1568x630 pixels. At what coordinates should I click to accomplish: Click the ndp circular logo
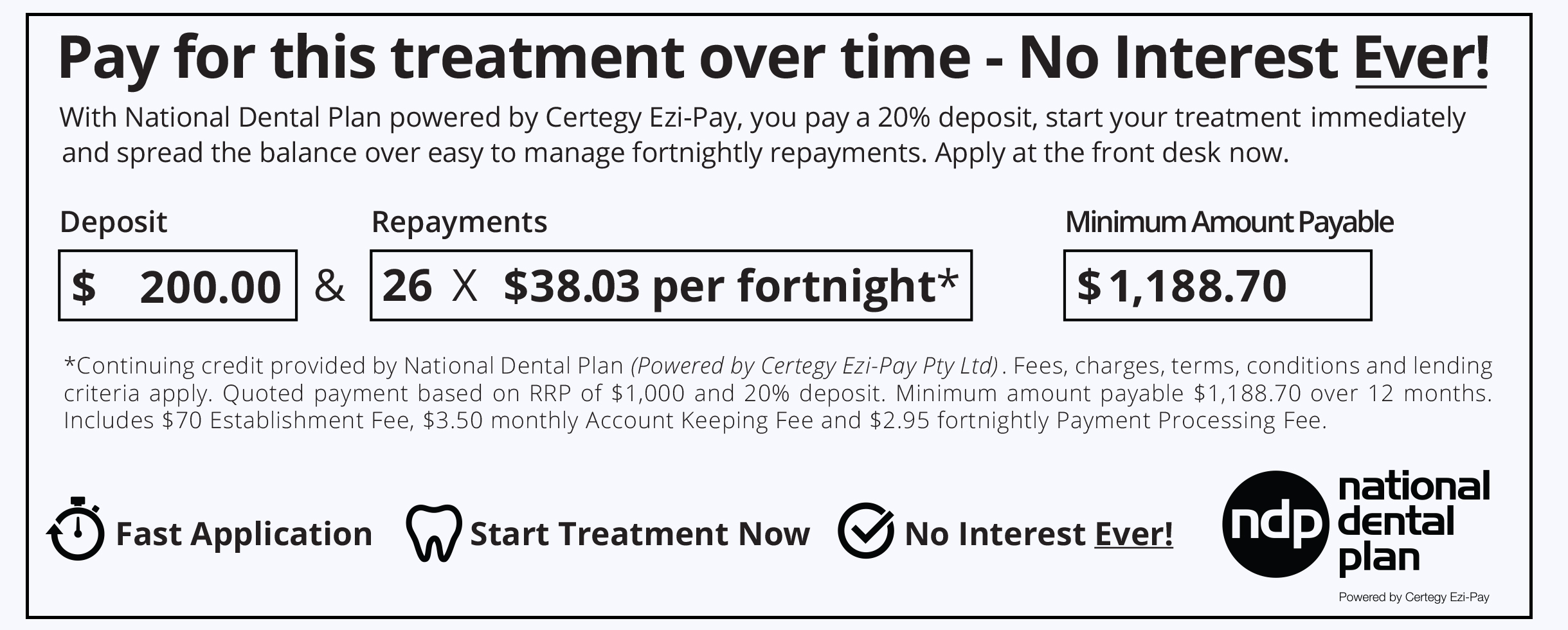(1275, 524)
